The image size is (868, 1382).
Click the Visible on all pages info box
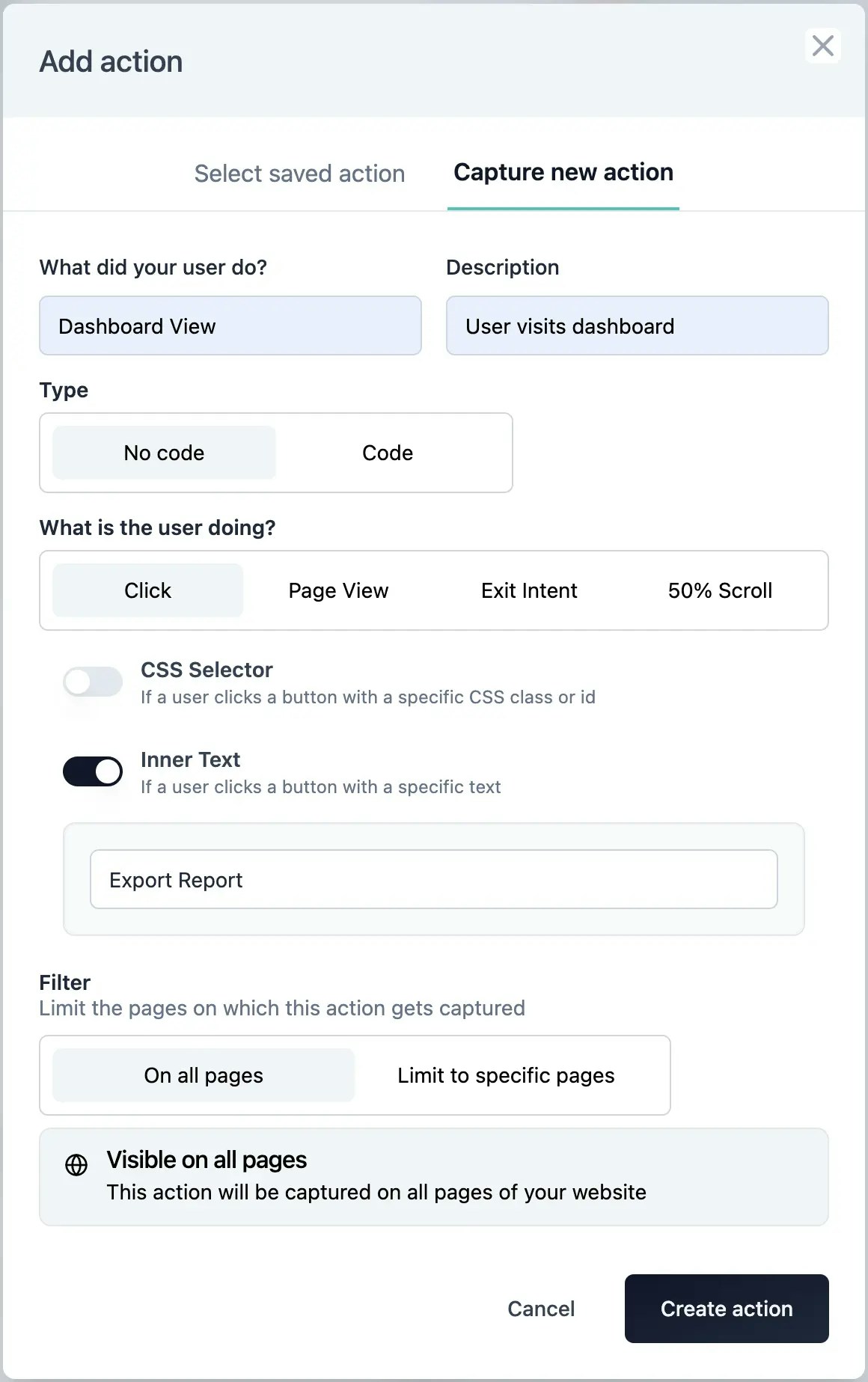tap(434, 1177)
